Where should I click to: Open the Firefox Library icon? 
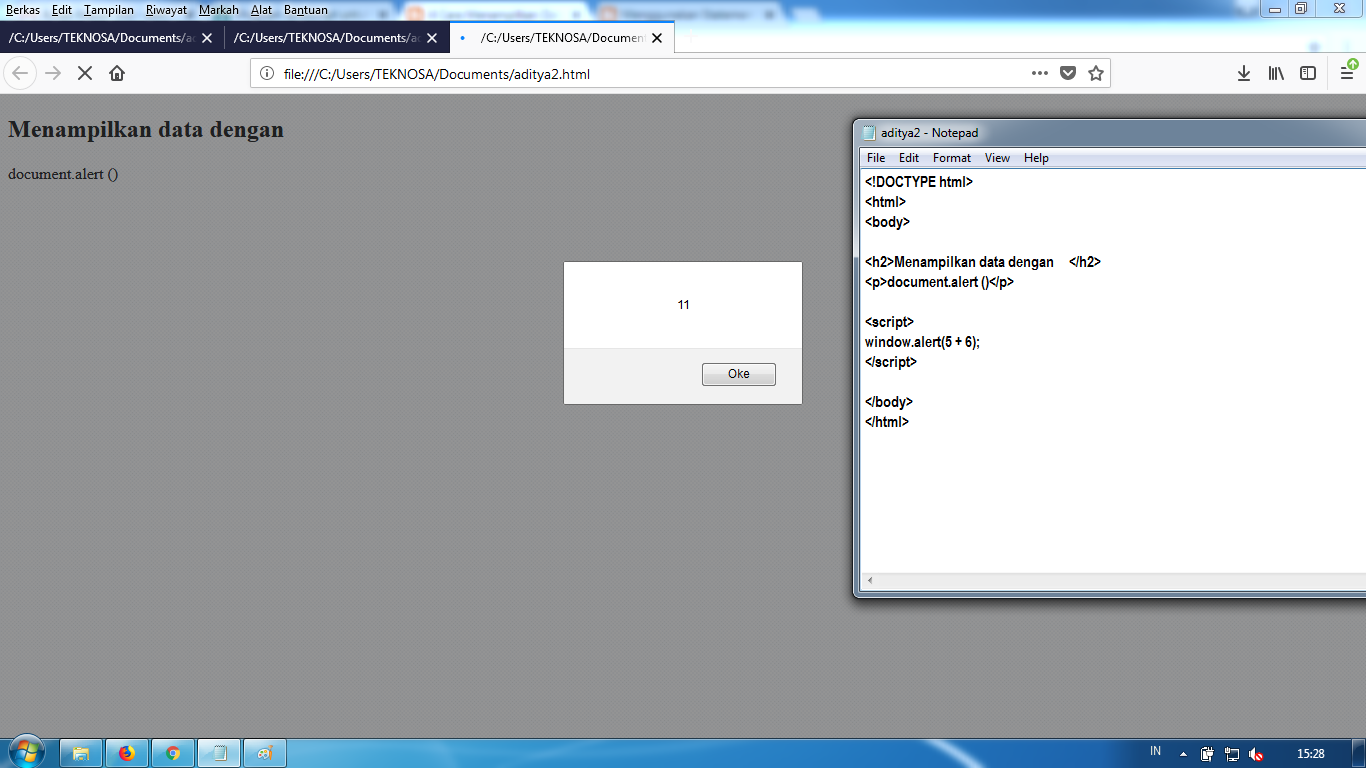1276,73
